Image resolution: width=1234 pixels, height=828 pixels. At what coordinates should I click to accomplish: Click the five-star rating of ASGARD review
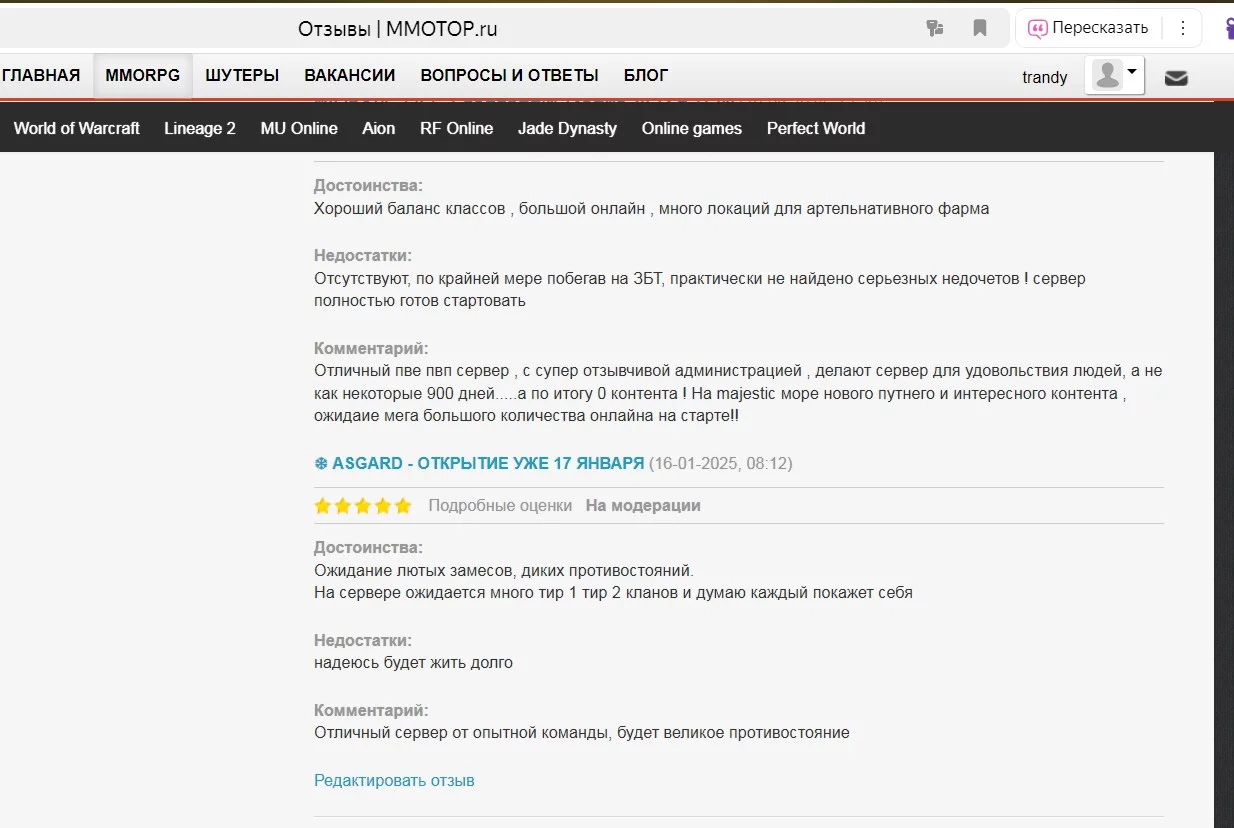click(362, 506)
